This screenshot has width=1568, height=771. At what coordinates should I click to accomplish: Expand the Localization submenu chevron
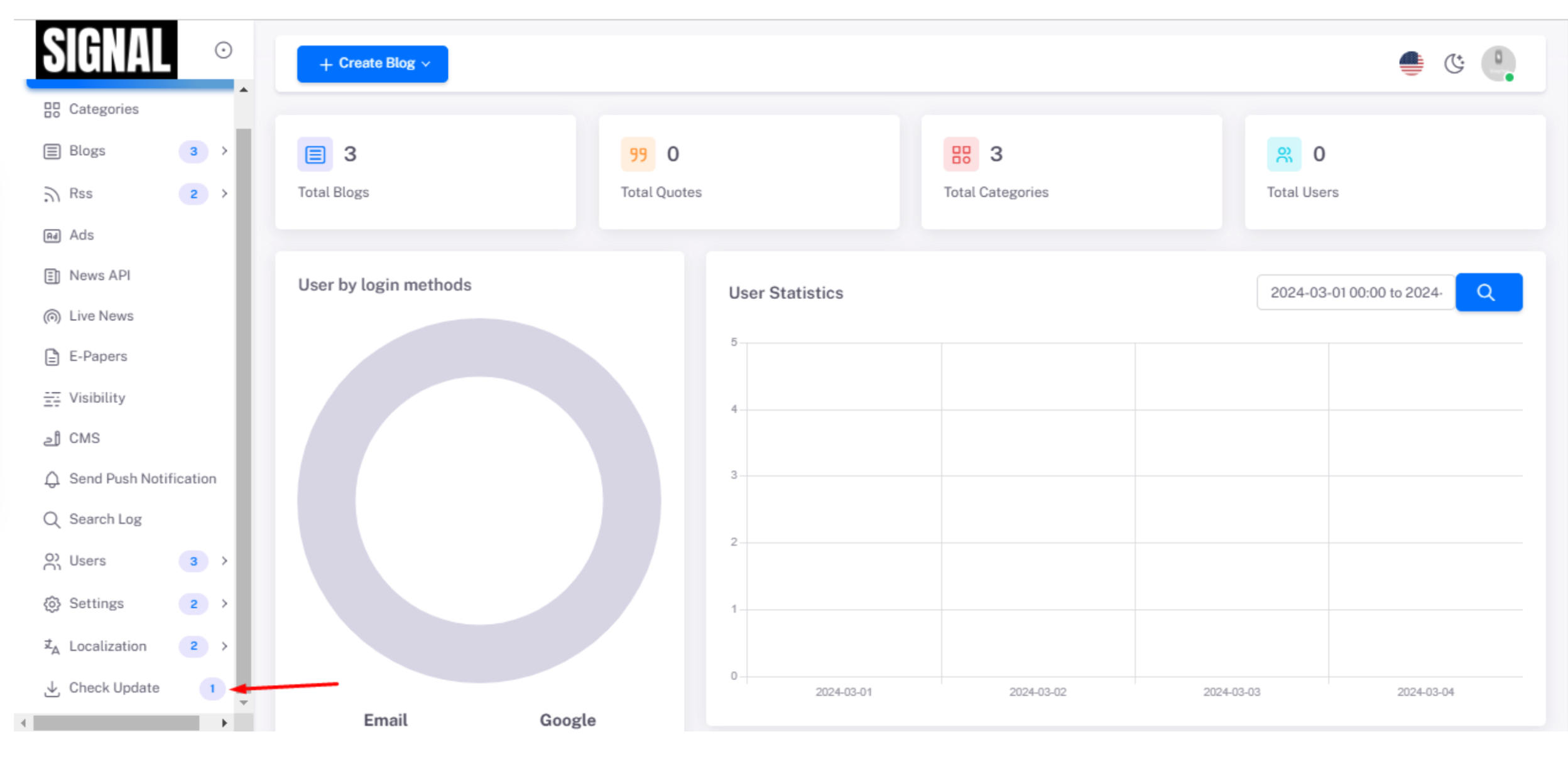[x=224, y=646]
